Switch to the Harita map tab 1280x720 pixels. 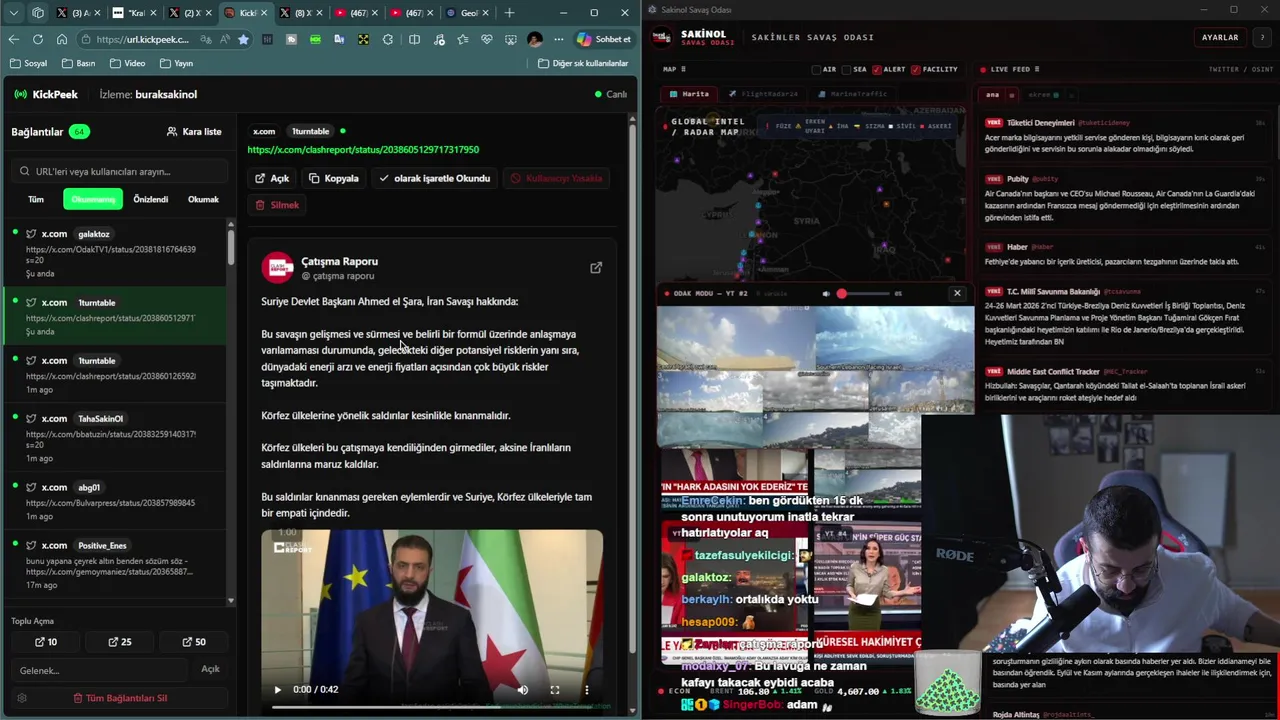(x=689, y=94)
